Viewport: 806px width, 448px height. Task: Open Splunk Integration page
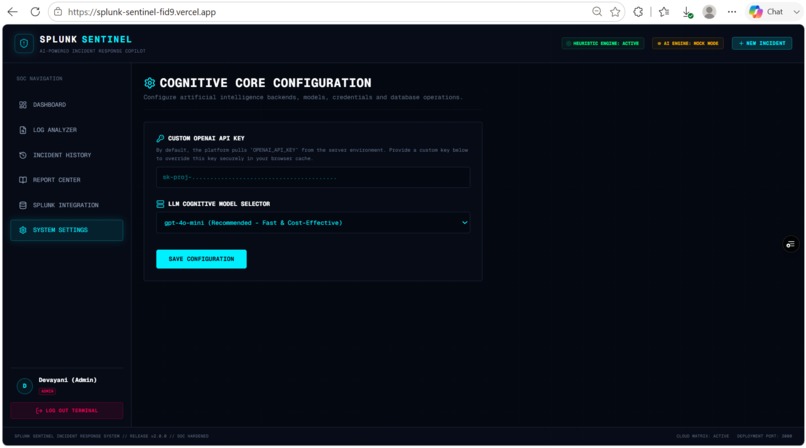click(66, 205)
